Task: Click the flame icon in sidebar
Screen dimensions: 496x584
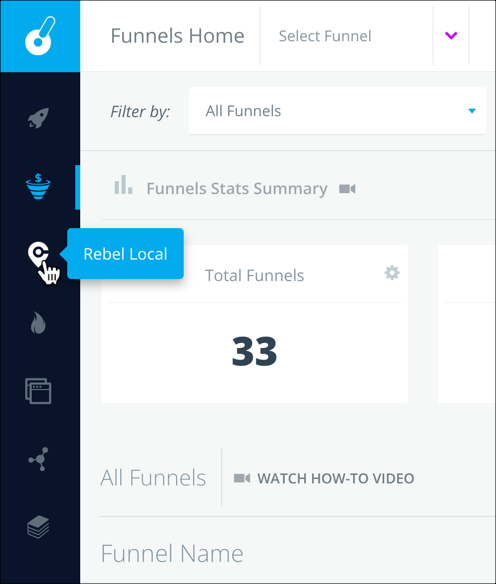Action: (38, 323)
